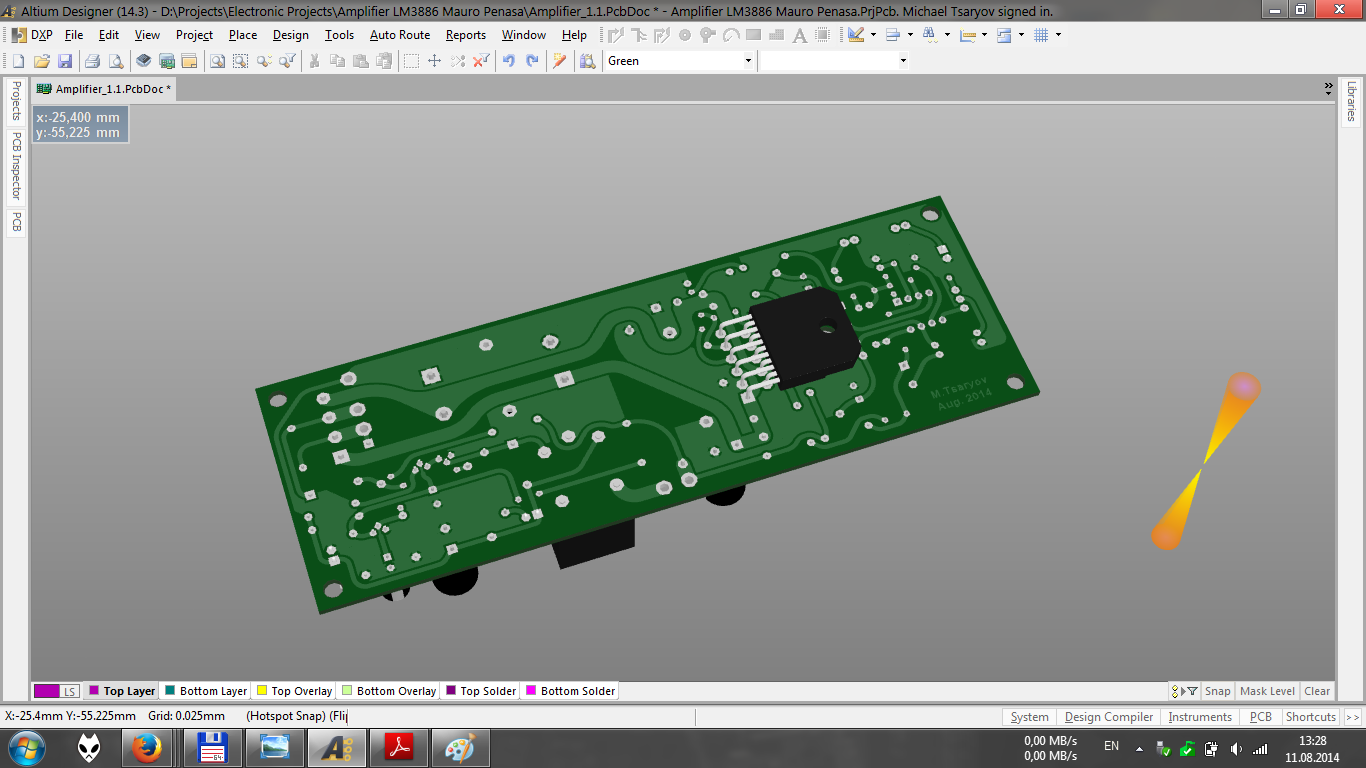Click the Mask Level button

coord(1267,691)
